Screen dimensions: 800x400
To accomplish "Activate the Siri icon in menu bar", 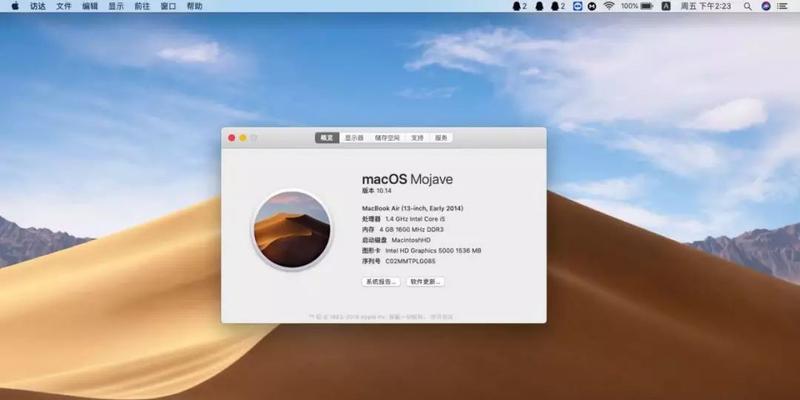I will click(x=765, y=6).
